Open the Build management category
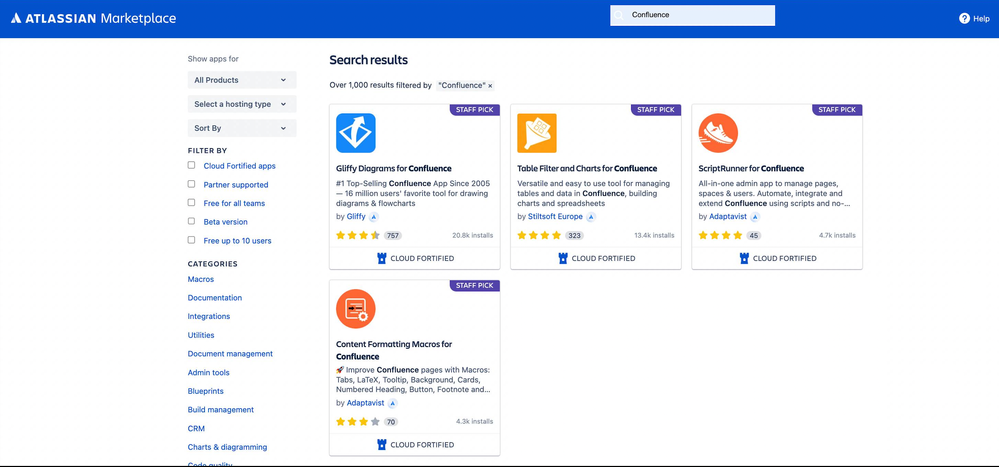The width and height of the screenshot is (999, 467). (220, 410)
